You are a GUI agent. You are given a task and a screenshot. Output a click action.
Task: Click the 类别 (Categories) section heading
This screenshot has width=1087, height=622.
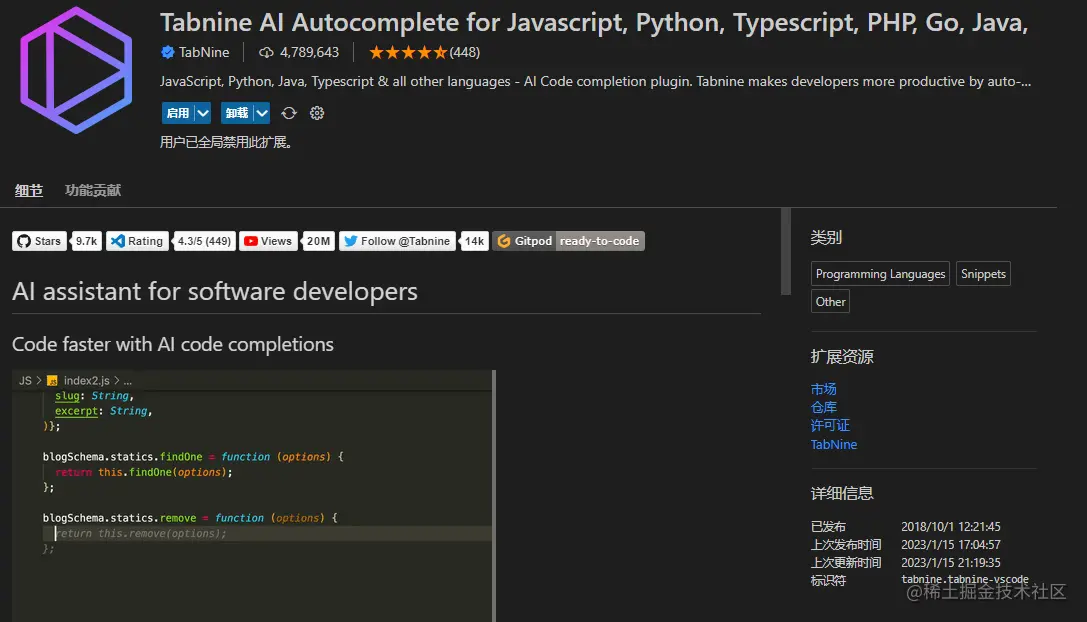coord(826,238)
